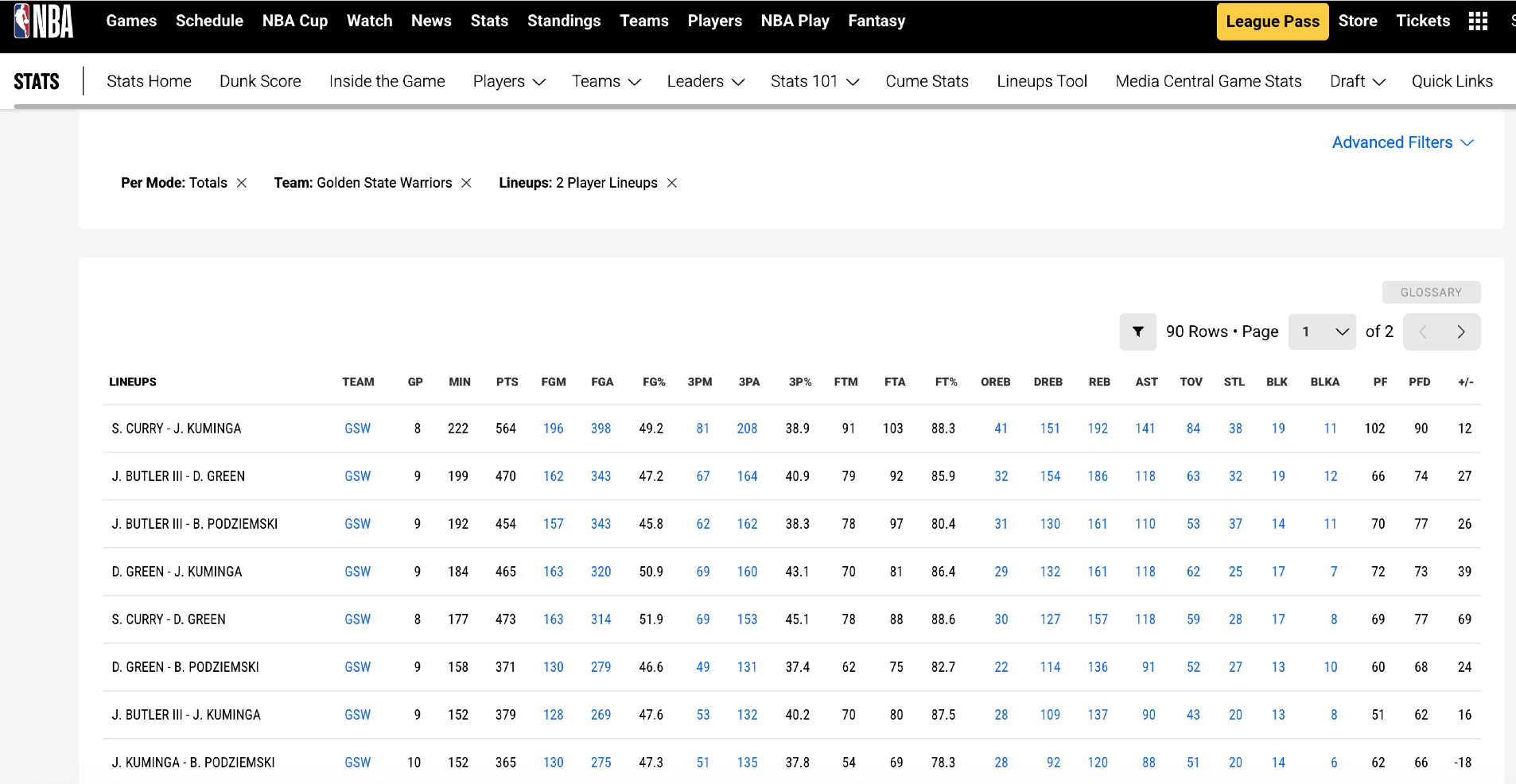
Task: Open Fantasy in top navigation
Action: (877, 21)
